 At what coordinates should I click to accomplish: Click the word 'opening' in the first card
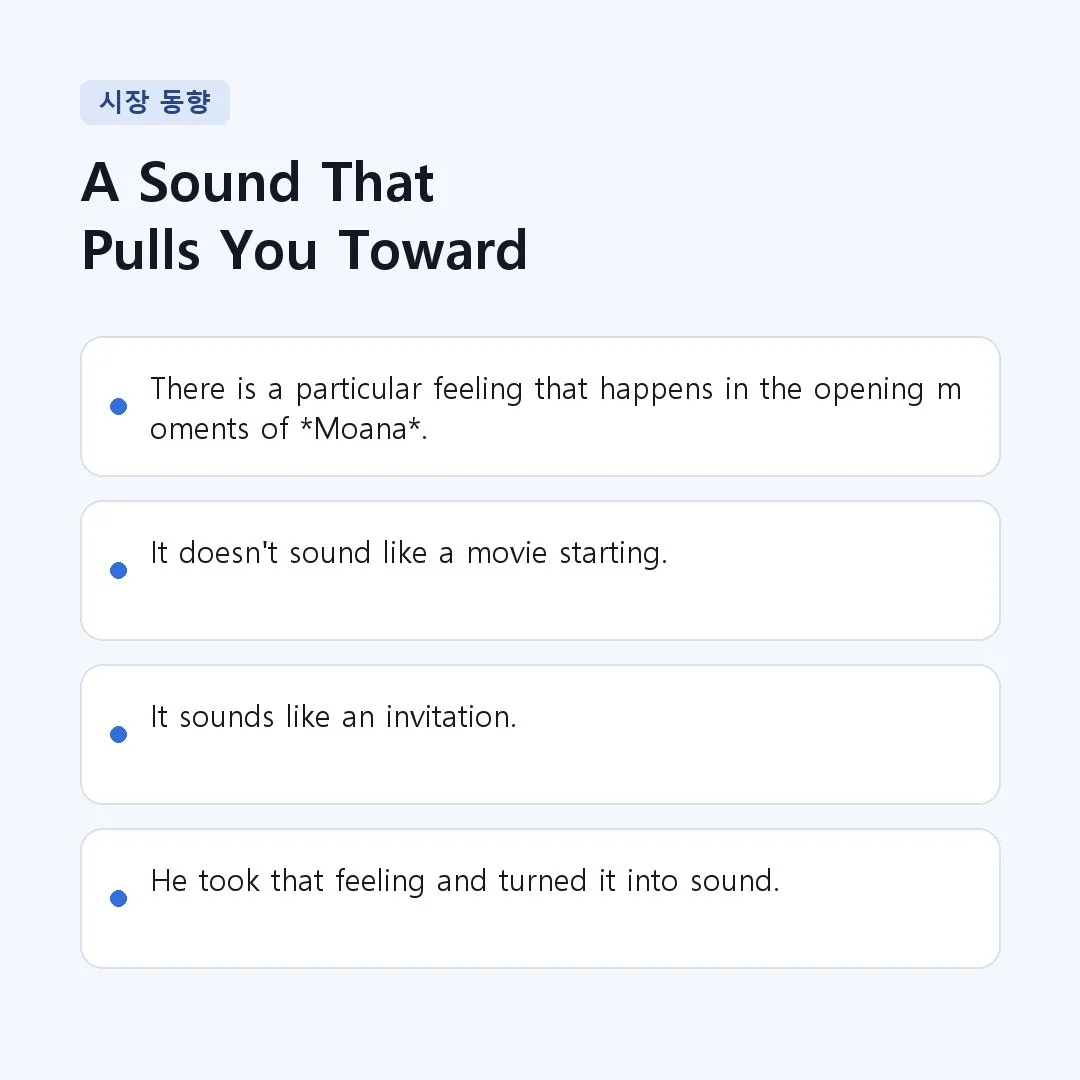(869, 391)
